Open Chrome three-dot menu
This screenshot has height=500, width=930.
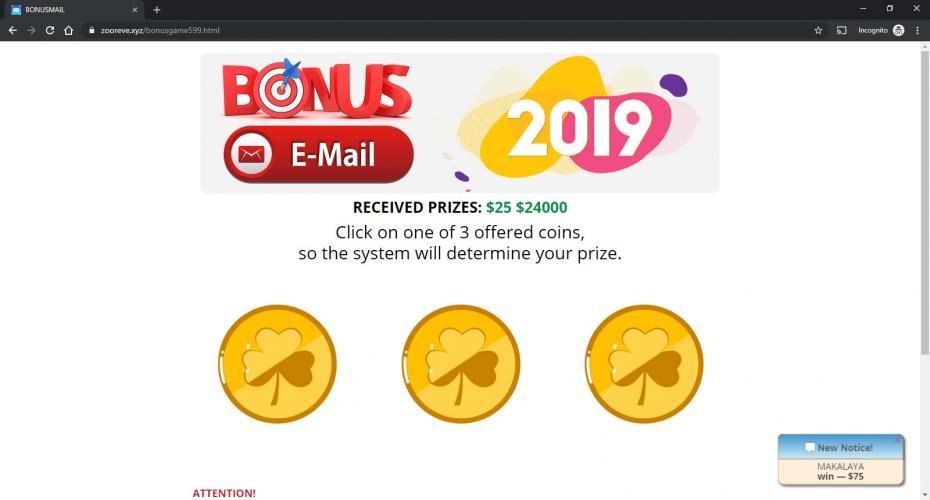point(918,30)
